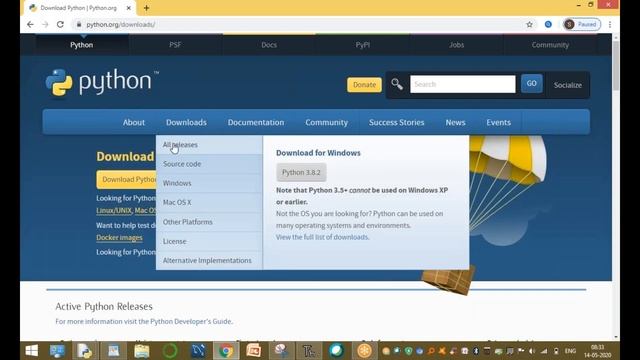Open the Linux/UNIX link
Viewport: 640px width, 360px height.
click(114, 211)
